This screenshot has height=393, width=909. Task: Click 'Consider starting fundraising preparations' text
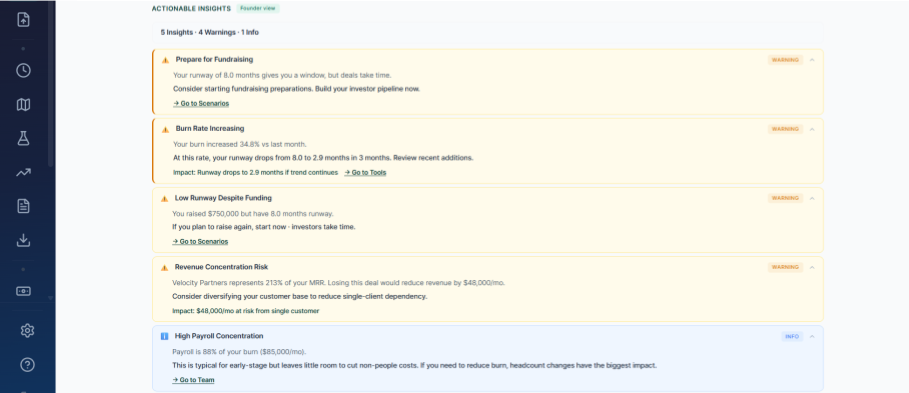(296, 89)
